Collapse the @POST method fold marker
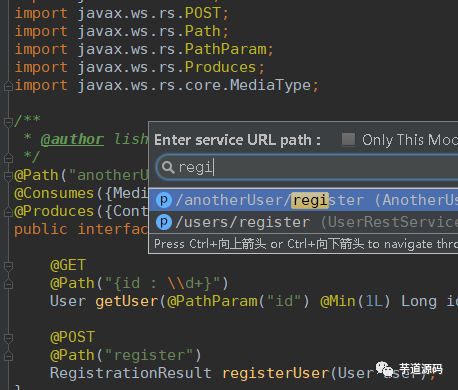Viewport: 458px width, 390px height. 8,338
